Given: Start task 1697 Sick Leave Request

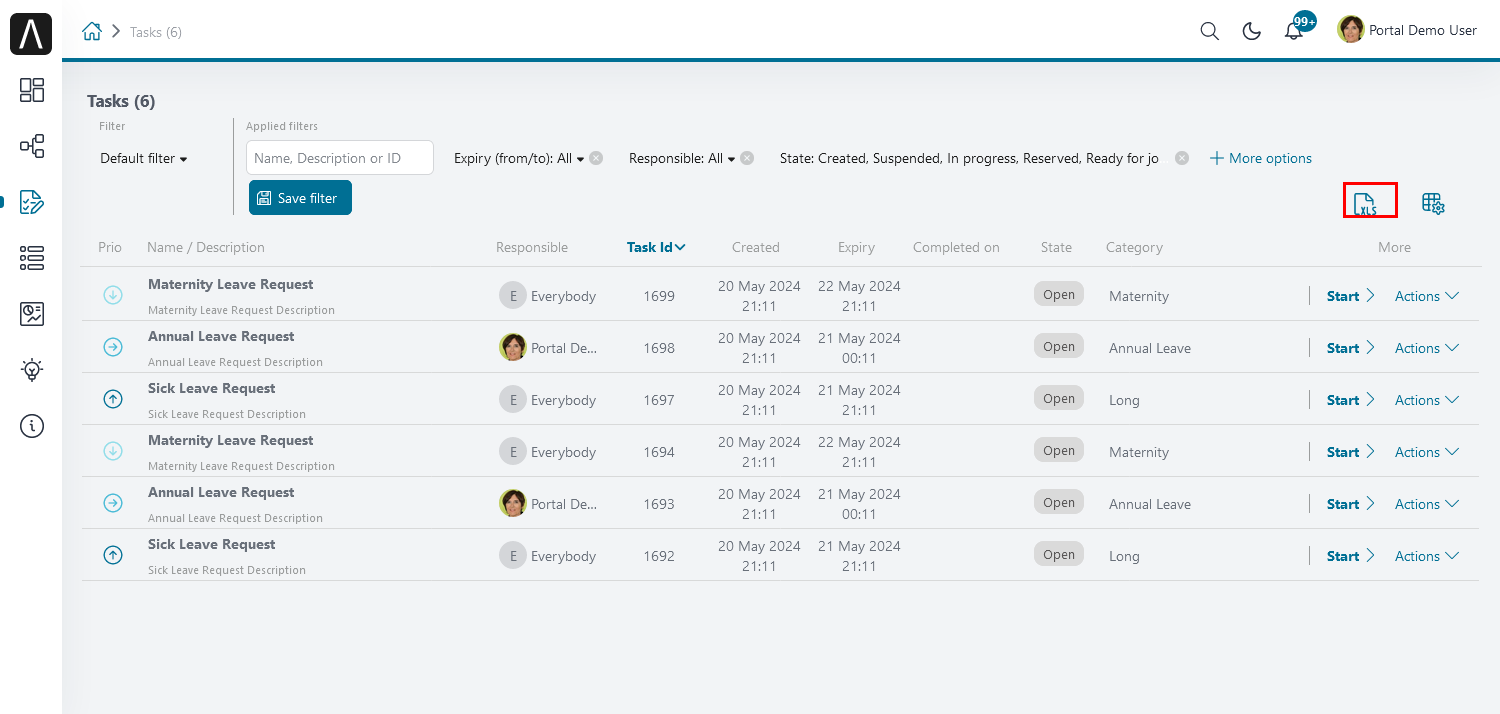Looking at the screenshot, I should (1351, 400).
